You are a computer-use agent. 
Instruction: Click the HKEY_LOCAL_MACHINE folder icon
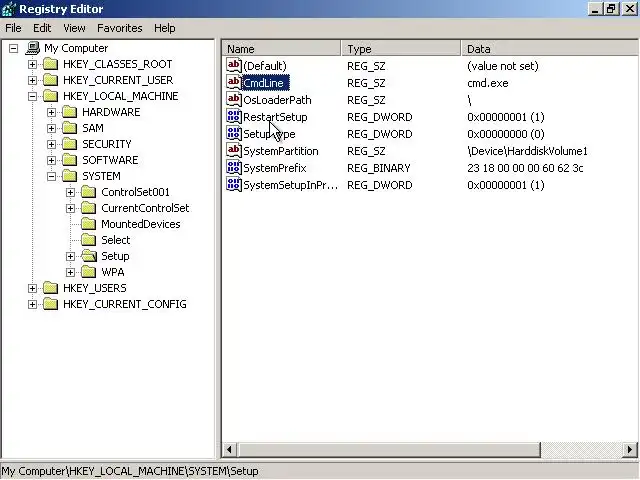point(51,96)
